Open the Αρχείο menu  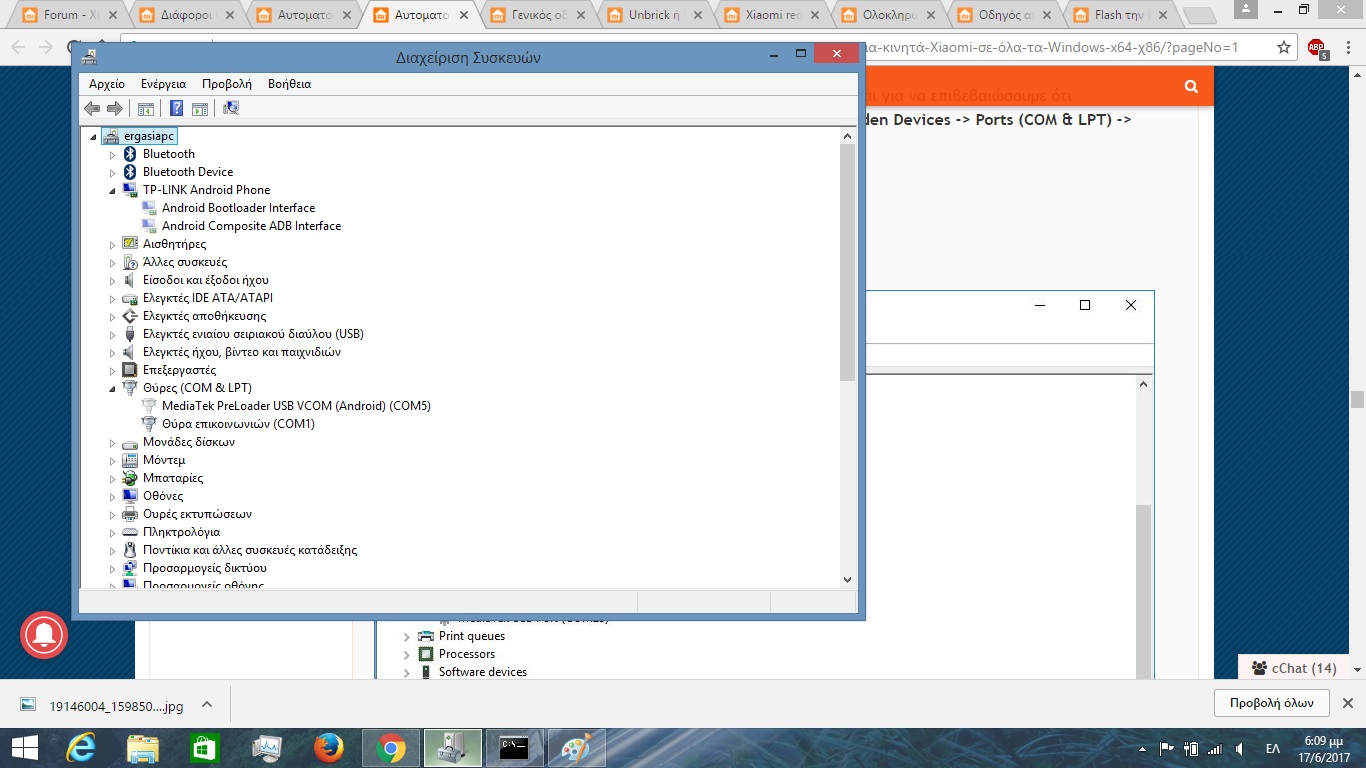pos(107,84)
